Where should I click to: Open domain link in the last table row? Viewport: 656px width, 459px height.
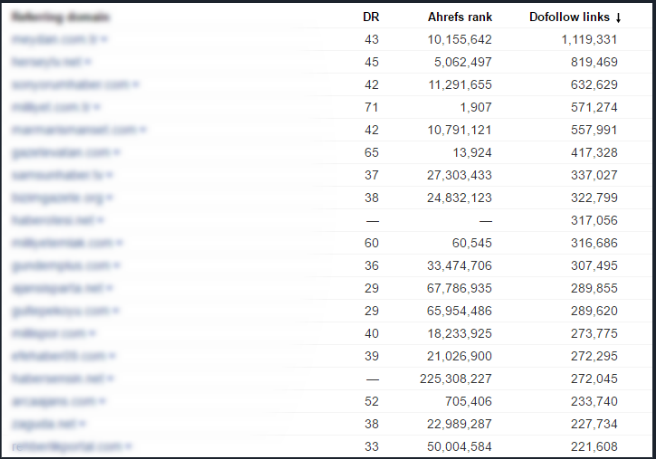[x=66, y=446]
